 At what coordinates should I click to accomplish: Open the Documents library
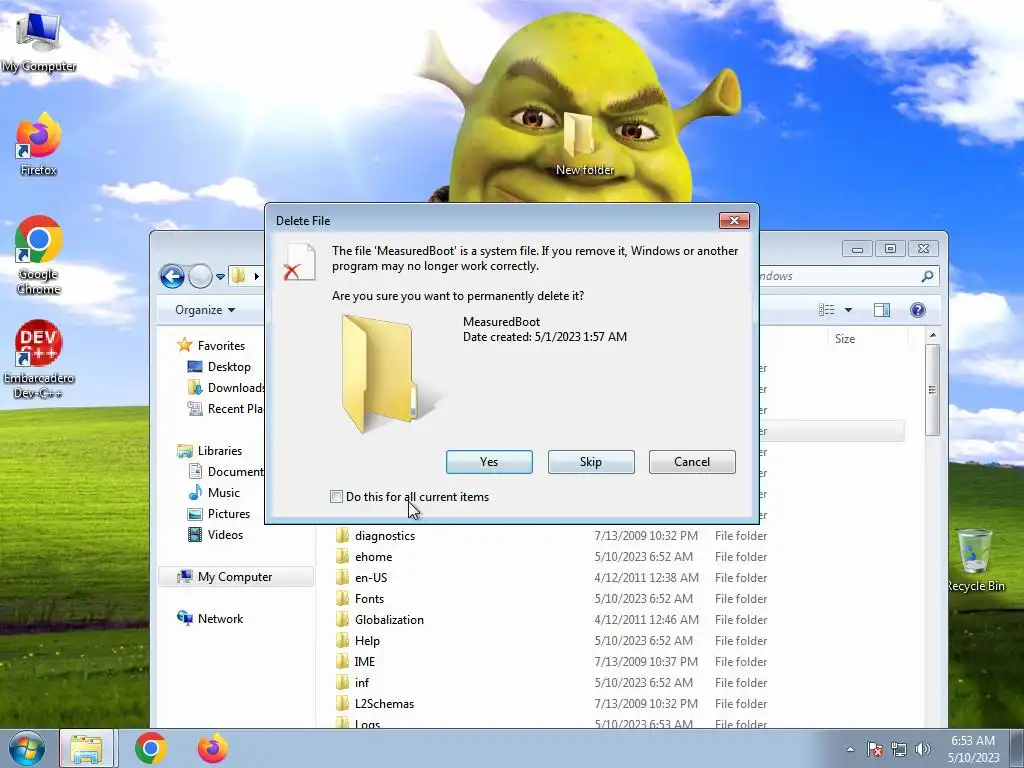pyautogui.click(x=226, y=472)
